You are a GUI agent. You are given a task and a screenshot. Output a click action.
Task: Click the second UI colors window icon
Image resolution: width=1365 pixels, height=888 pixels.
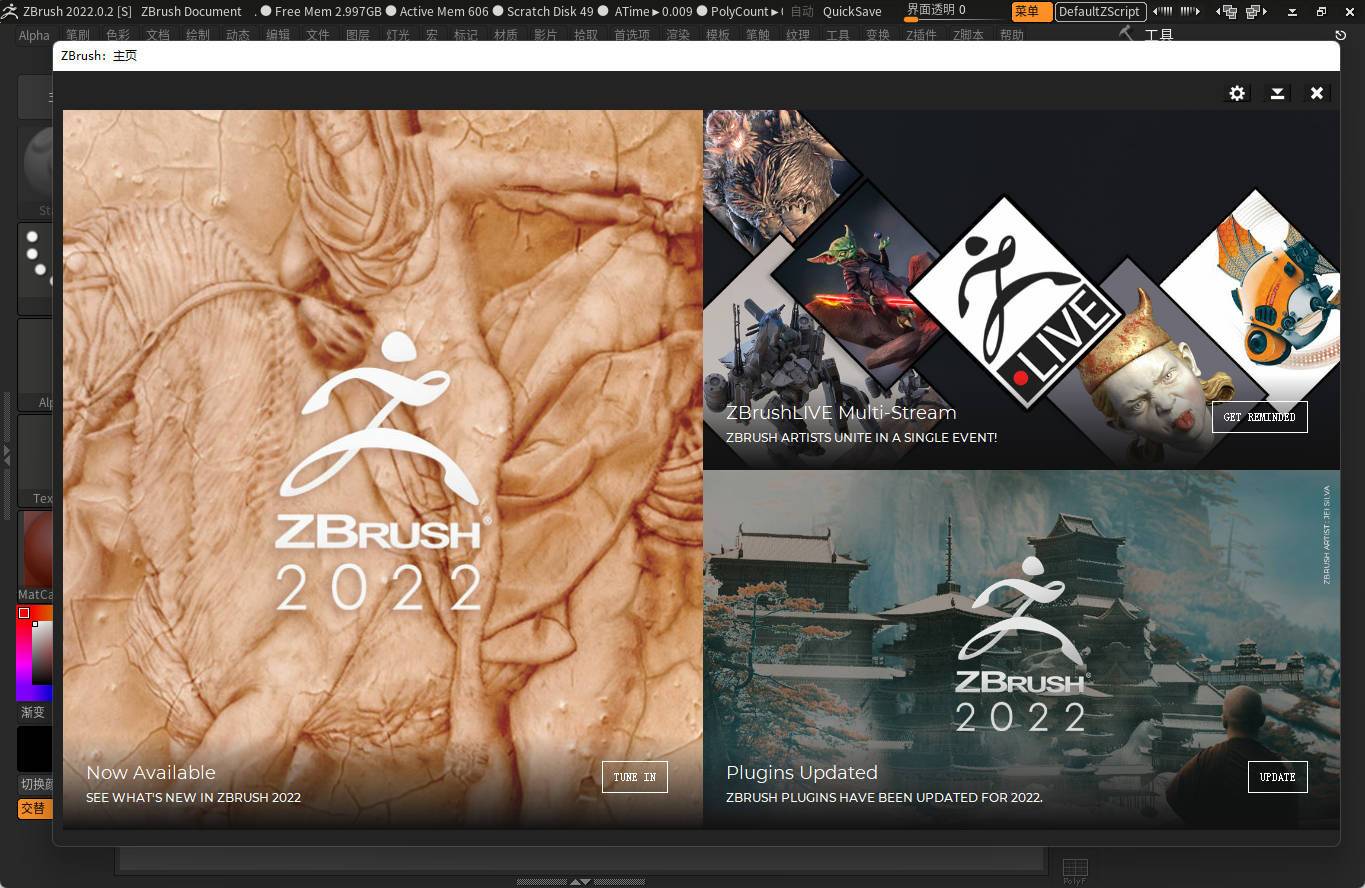pyautogui.click(x=1254, y=12)
